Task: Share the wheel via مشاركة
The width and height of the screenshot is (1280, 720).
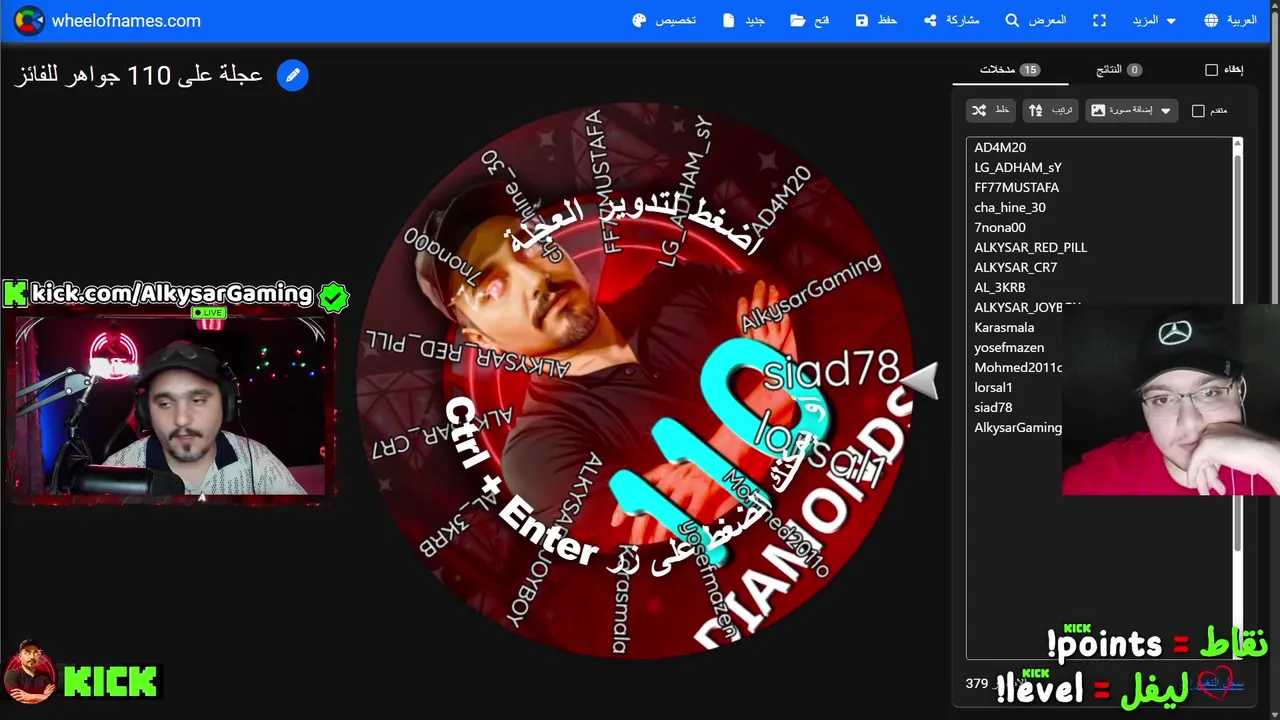Action: point(950,20)
